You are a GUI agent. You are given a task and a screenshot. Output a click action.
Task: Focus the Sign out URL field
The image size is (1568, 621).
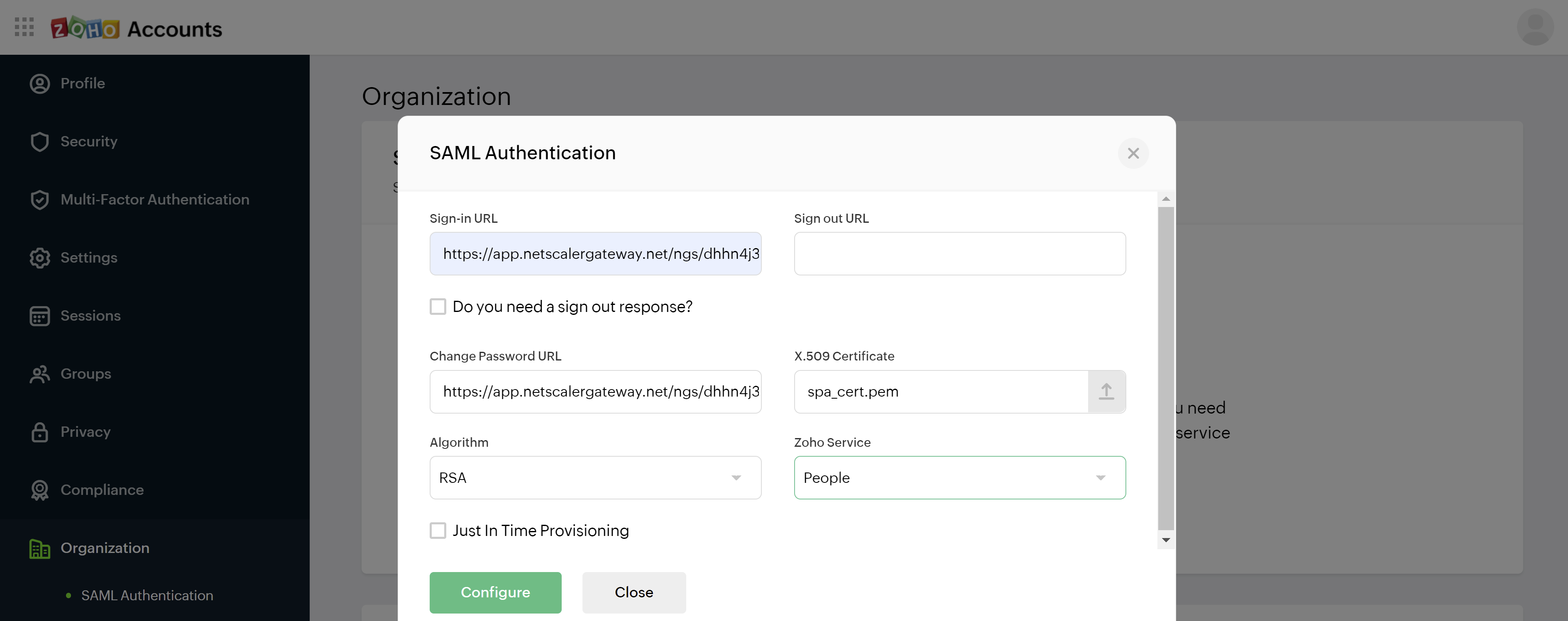point(959,253)
